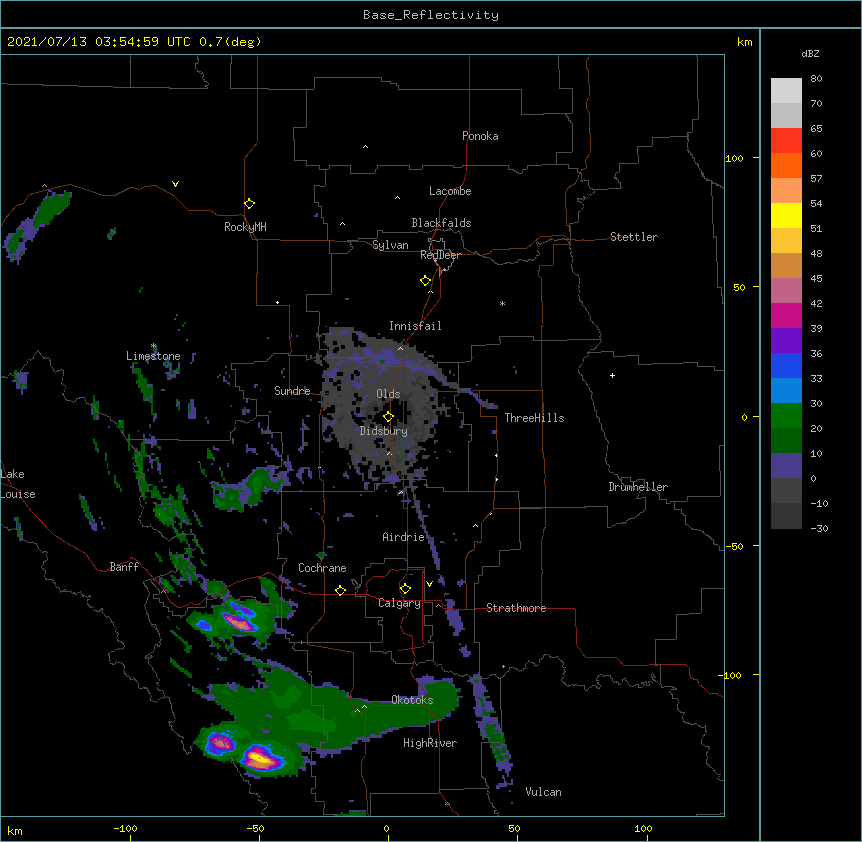
Task: Click the Innisfail city label
Action: tap(415, 326)
